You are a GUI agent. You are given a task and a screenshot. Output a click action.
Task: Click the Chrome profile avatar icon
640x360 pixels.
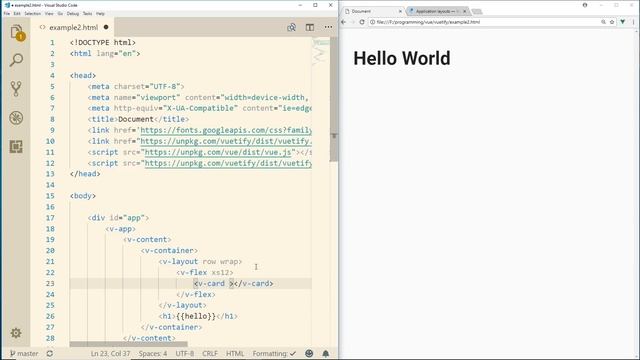tap(585, 5)
